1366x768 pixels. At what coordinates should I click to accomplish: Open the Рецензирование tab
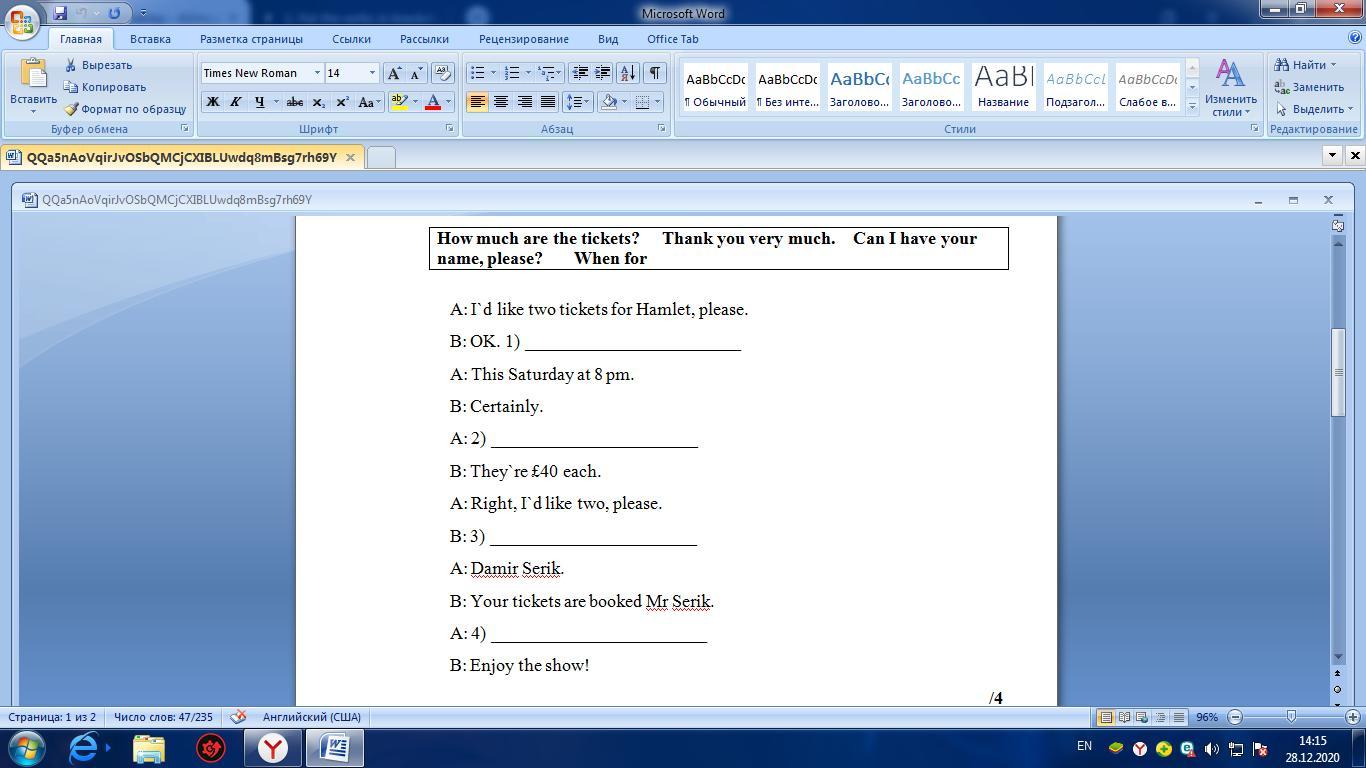coord(523,39)
